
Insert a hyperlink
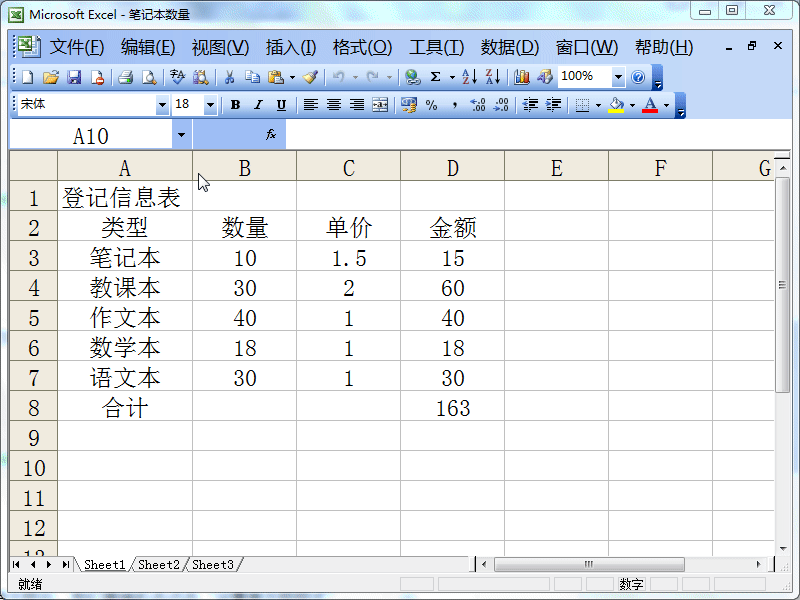point(411,77)
